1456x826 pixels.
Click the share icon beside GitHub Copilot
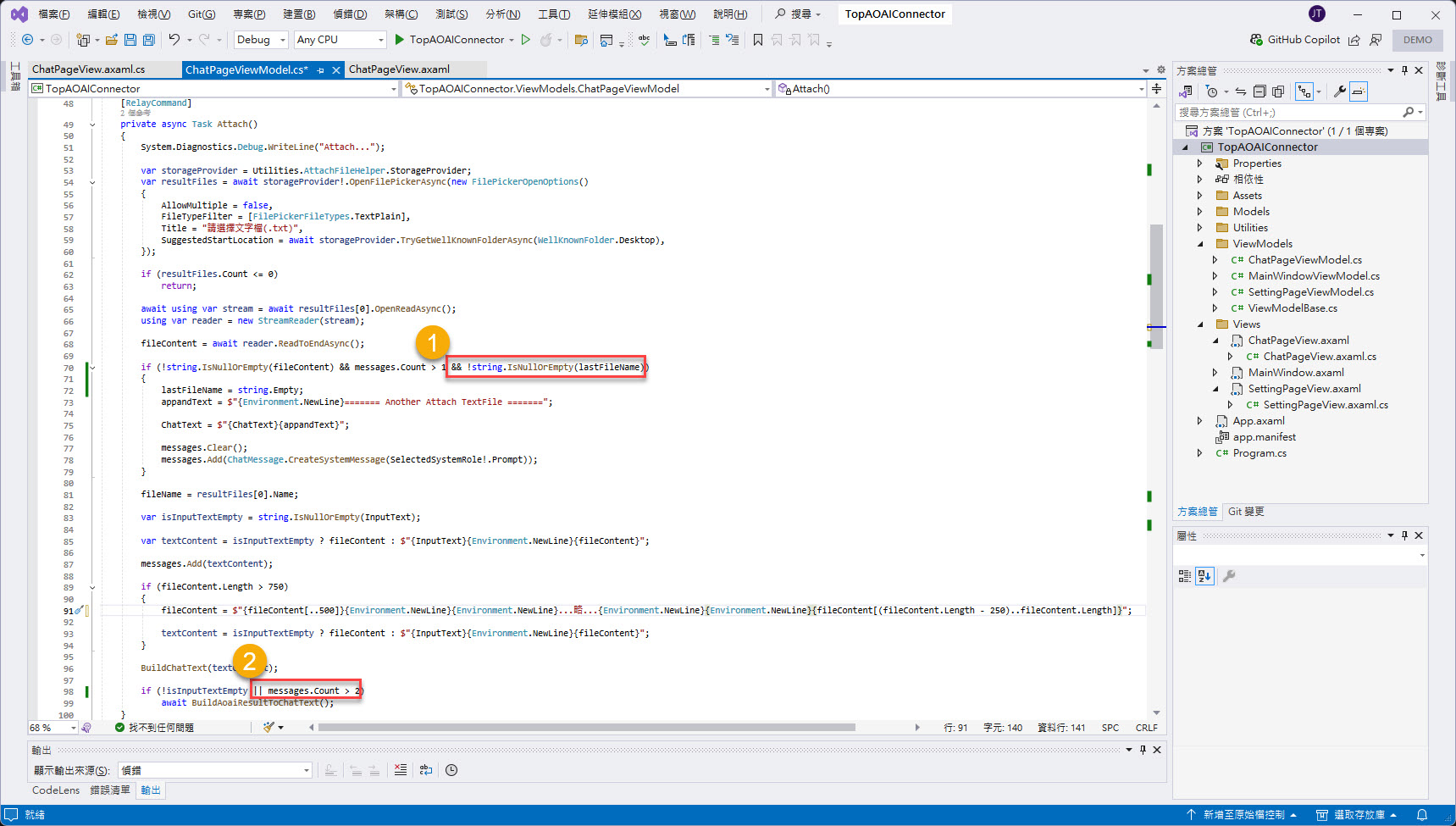click(x=1354, y=40)
